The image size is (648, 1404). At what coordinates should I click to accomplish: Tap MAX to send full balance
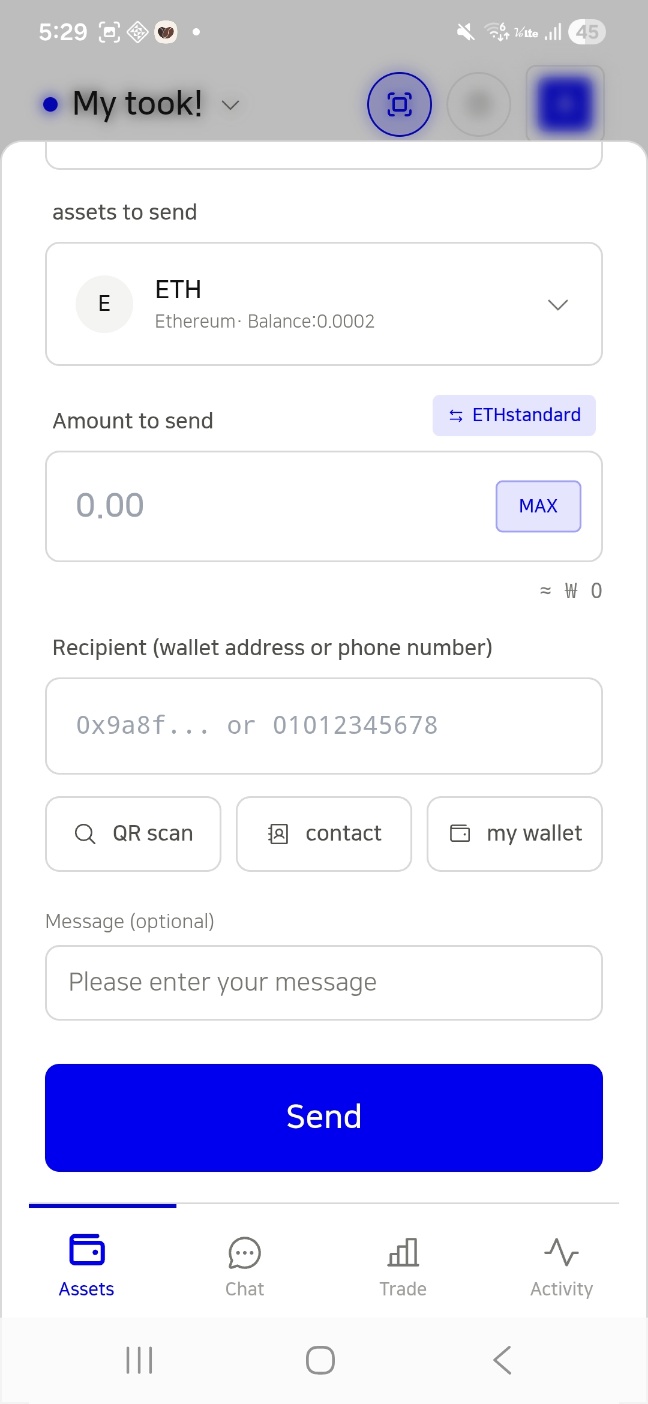tap(538, 506)
